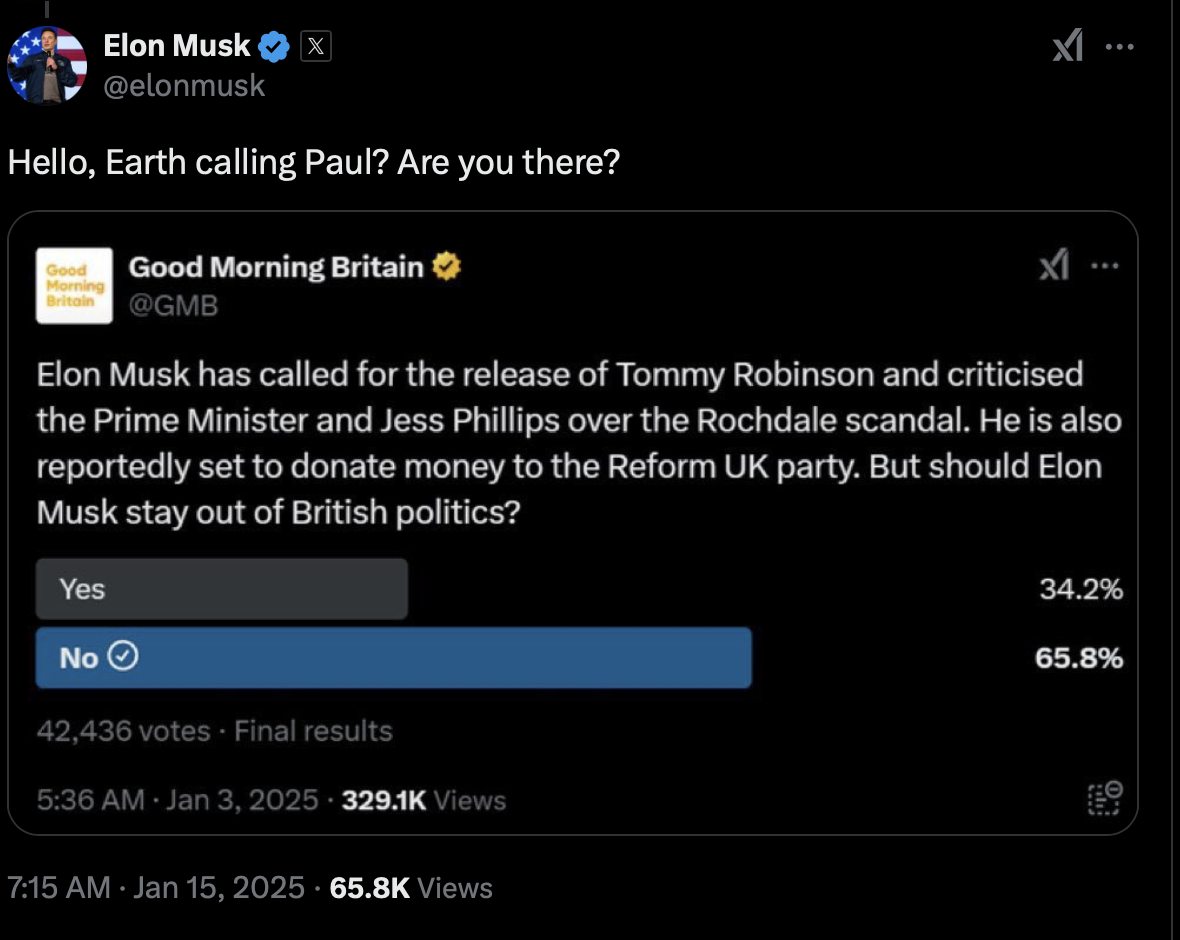Click the Grok icon on Elon's post

tap(1068, 45)
